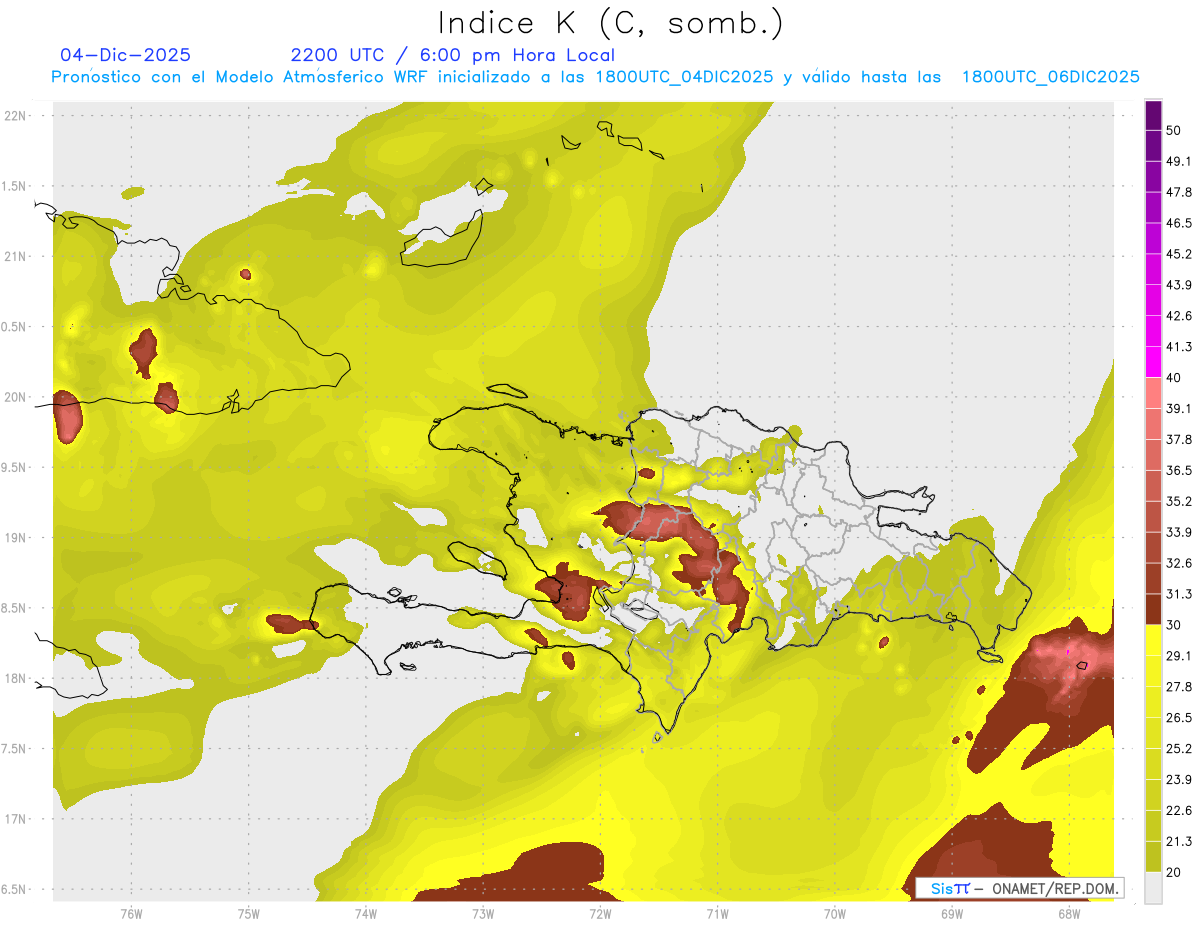Click the colorbar value '31.3'
Screen dimensions: 1200x927
pyautogui.click(x=1178, y=594)
